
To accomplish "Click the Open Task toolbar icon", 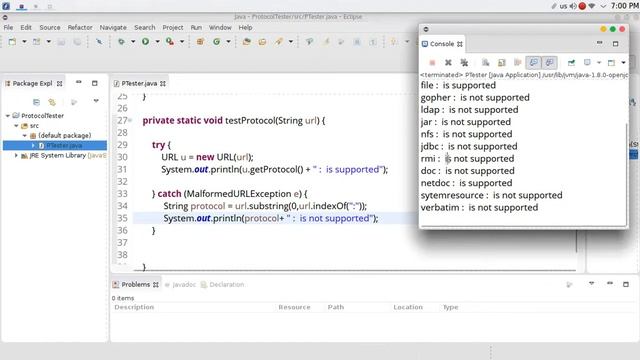I will point(262,42).
